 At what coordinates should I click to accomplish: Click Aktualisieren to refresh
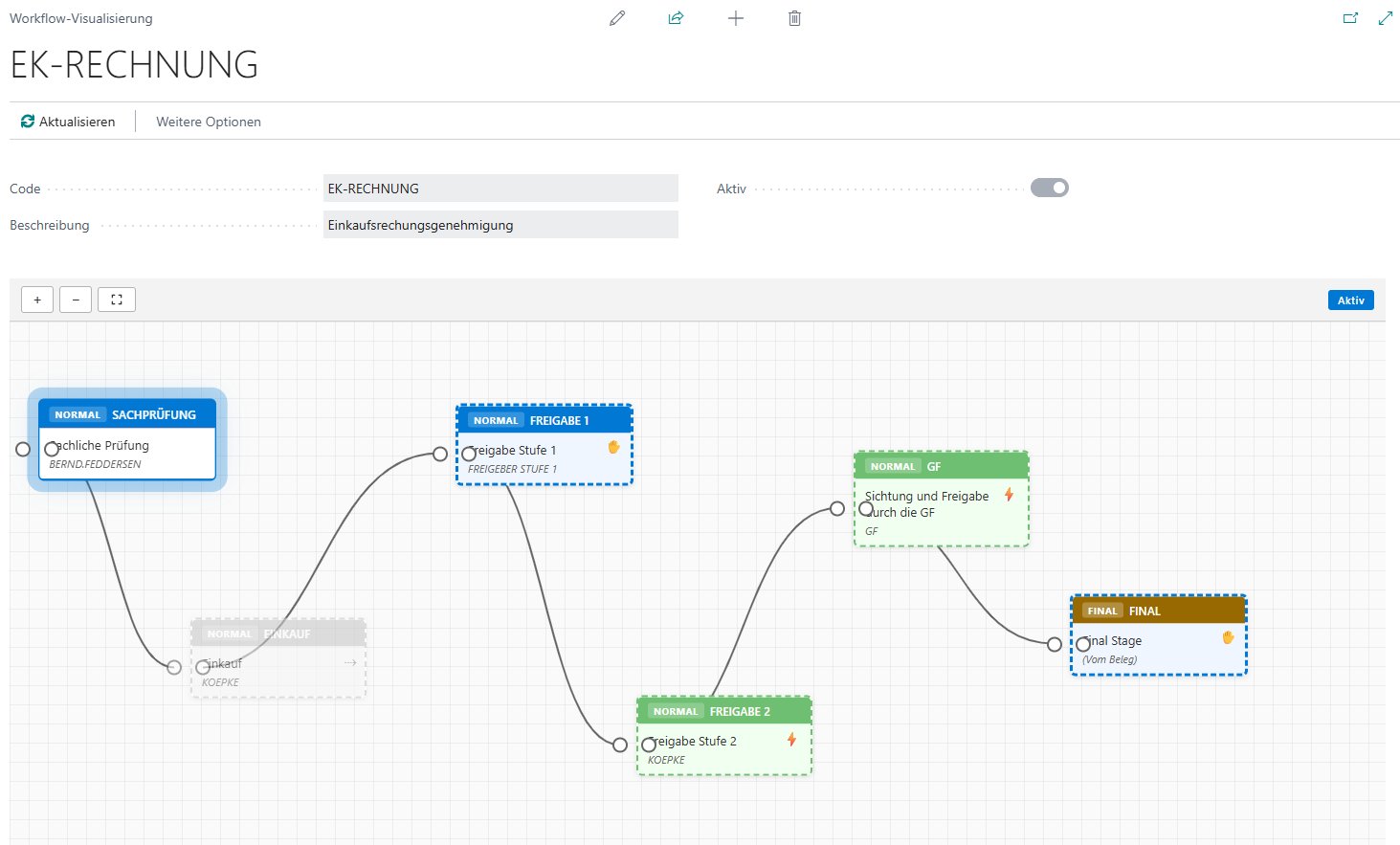(68, 122)
